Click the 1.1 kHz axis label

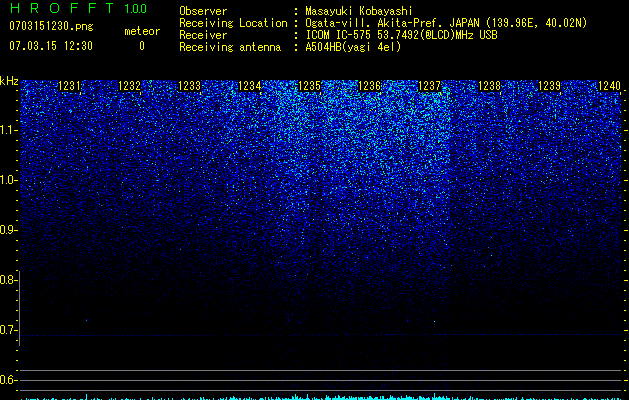point(7,130)
